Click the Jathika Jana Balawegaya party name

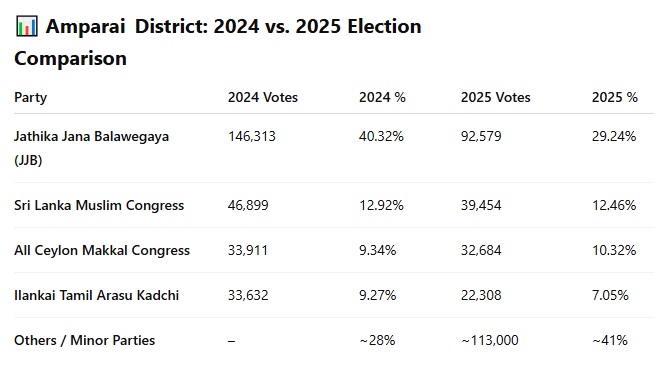pos(91,148)
